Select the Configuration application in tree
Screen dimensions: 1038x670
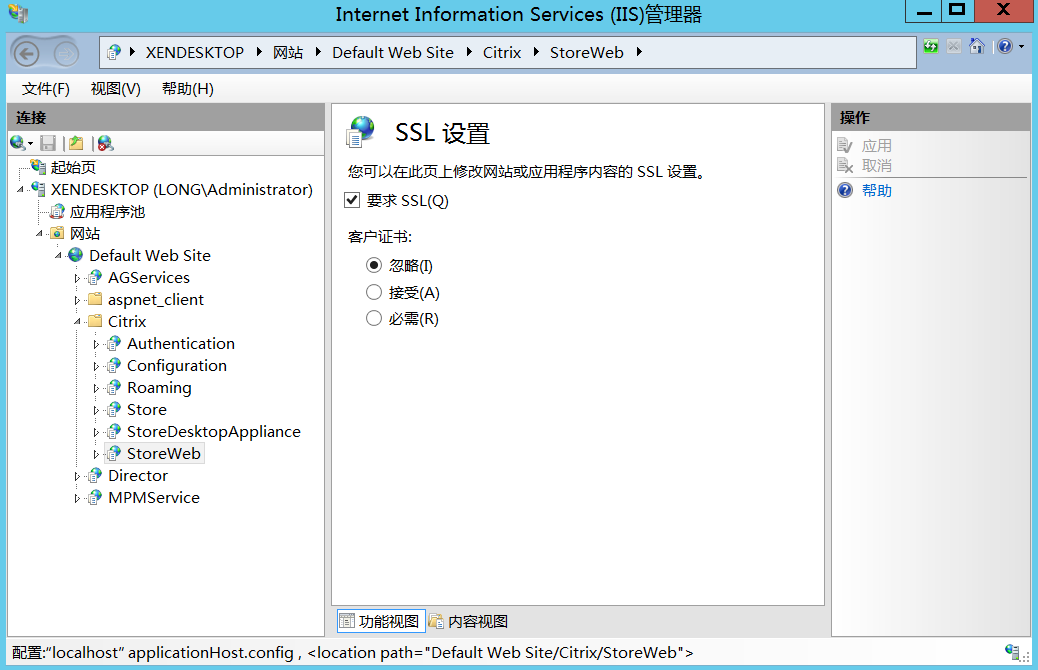tap(177, 365)
